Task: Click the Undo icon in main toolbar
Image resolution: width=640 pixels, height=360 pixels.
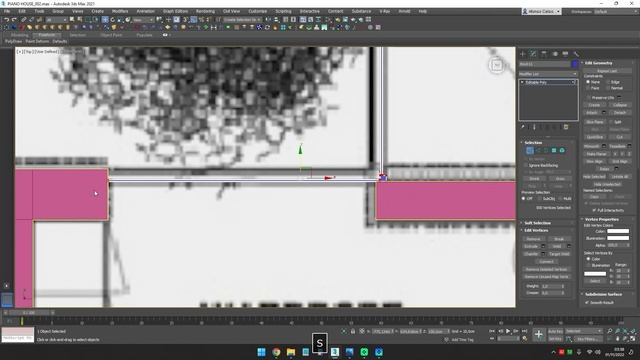Action: (7, 20)
